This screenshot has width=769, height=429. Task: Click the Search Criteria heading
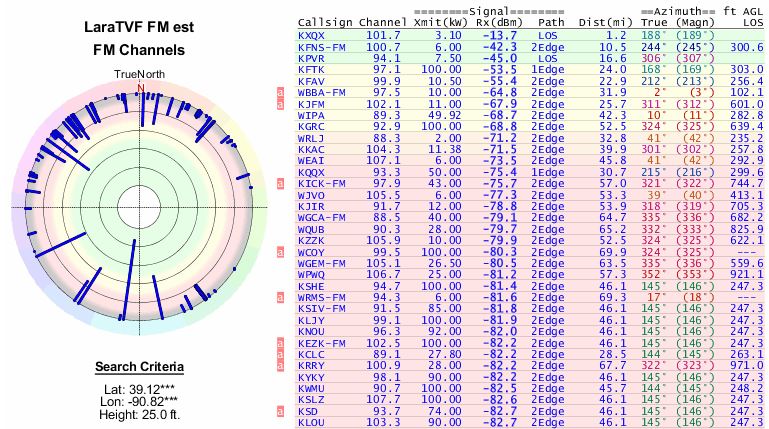[139, 365]
